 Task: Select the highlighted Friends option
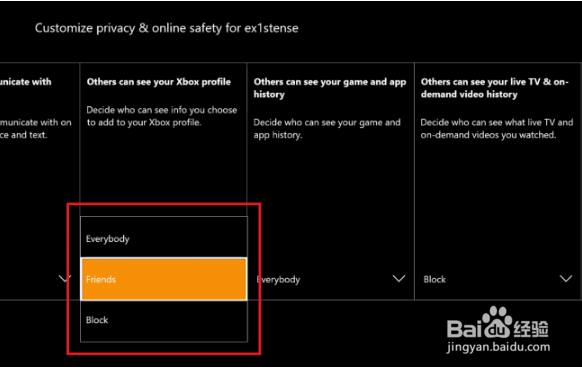coord(164,279)
